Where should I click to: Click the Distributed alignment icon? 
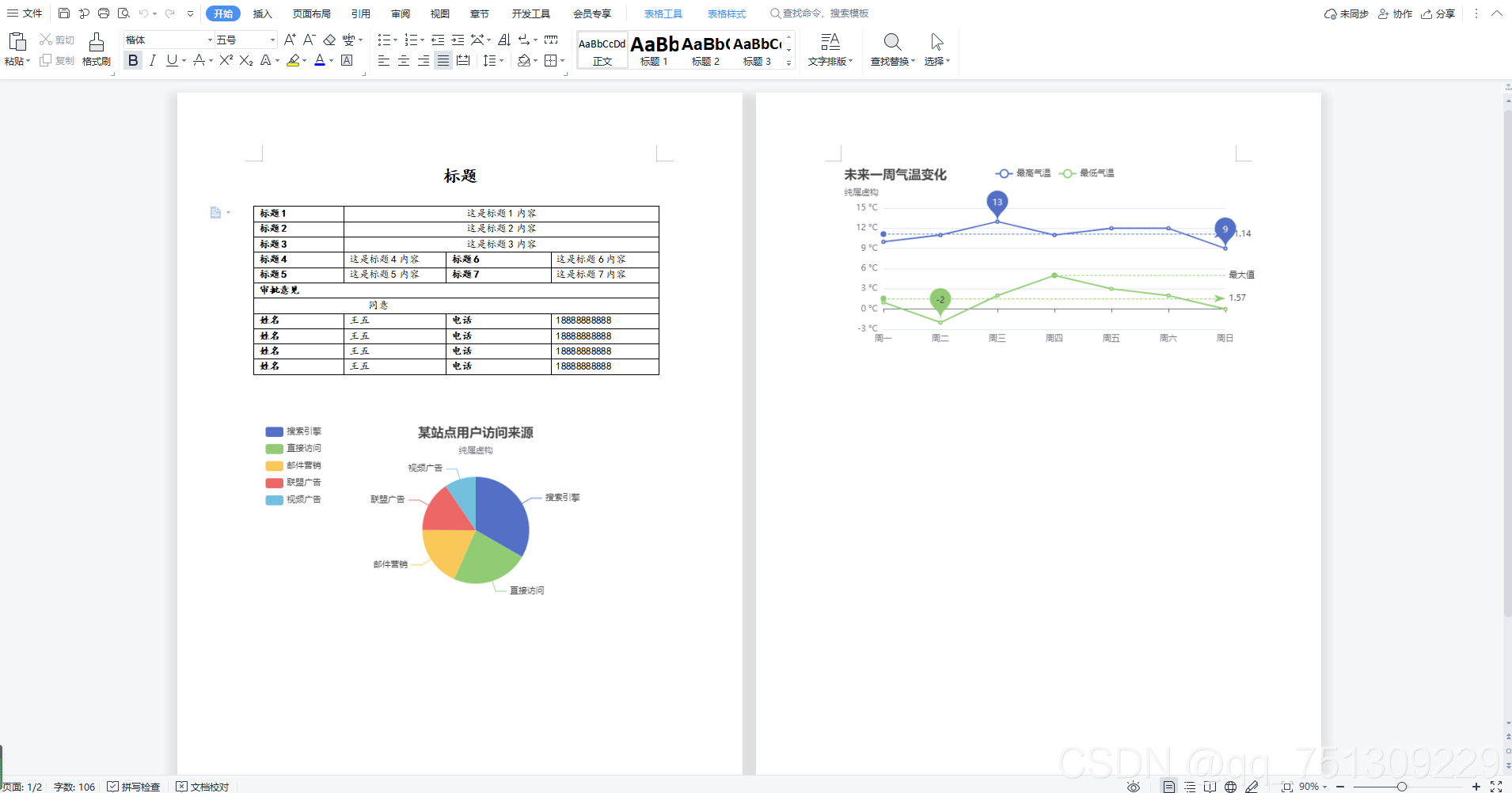coord(463,60)
